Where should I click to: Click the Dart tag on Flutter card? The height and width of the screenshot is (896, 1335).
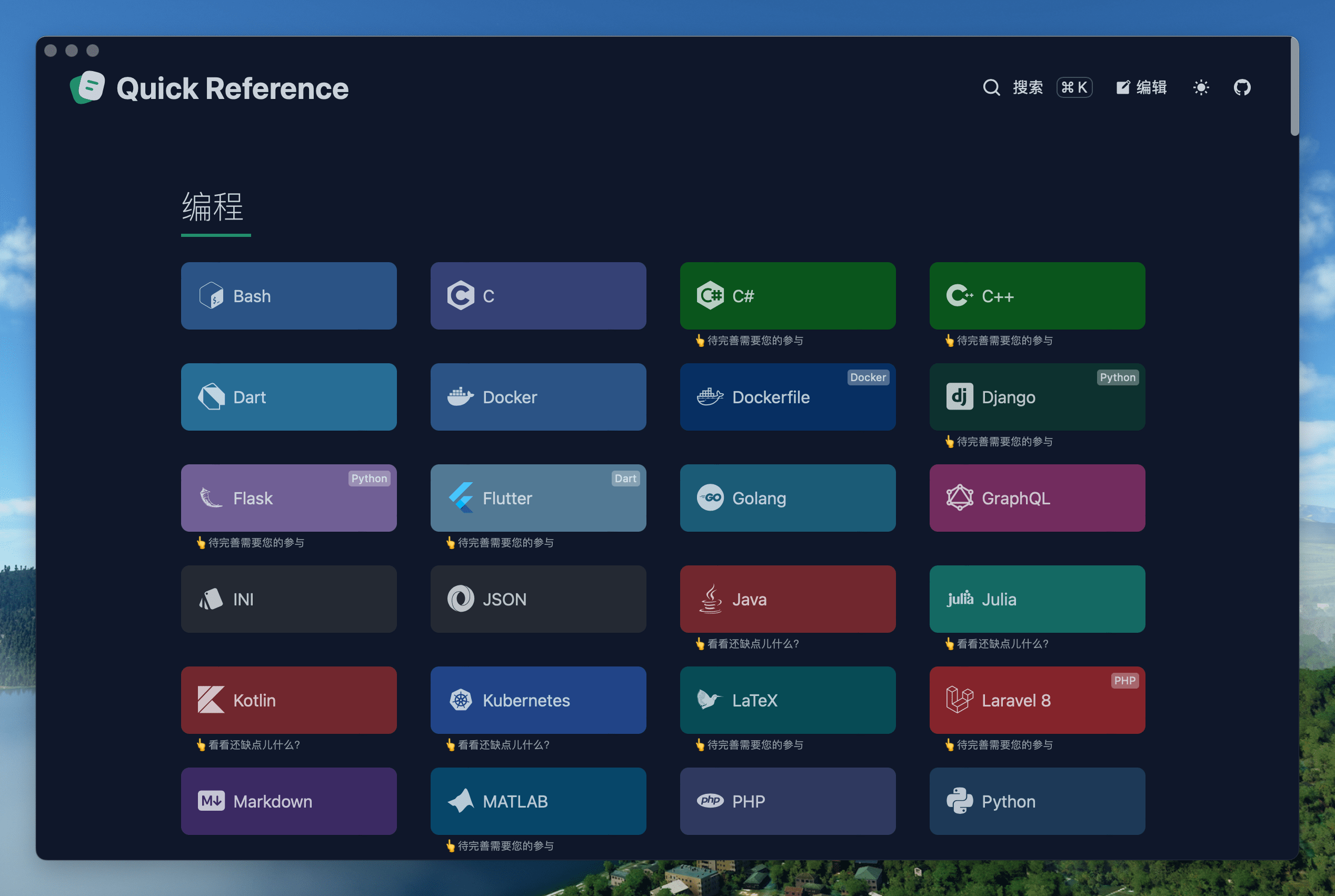tap(625, 479)
